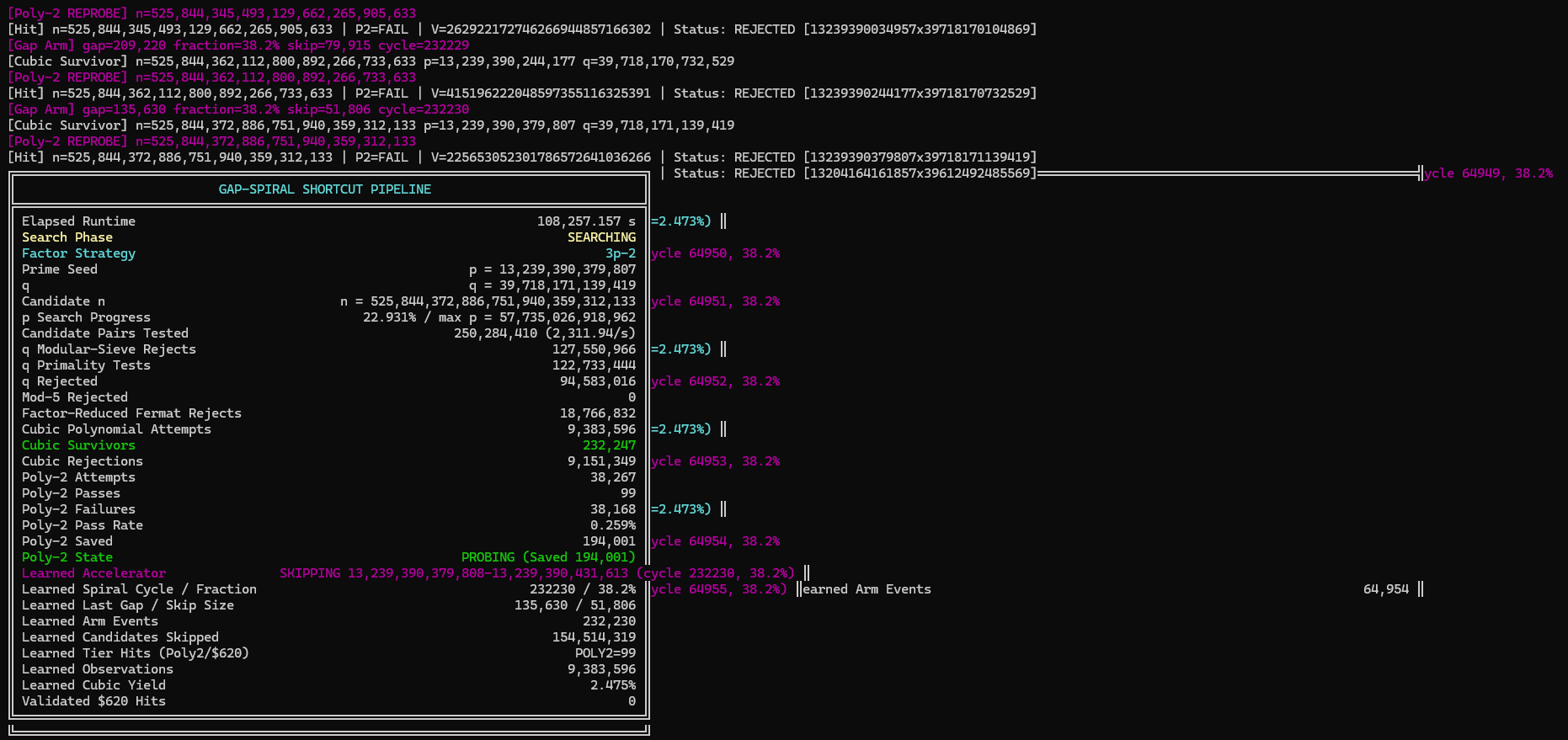Select the Cubic Survivors value 232,247

click(x=610, y=445)
